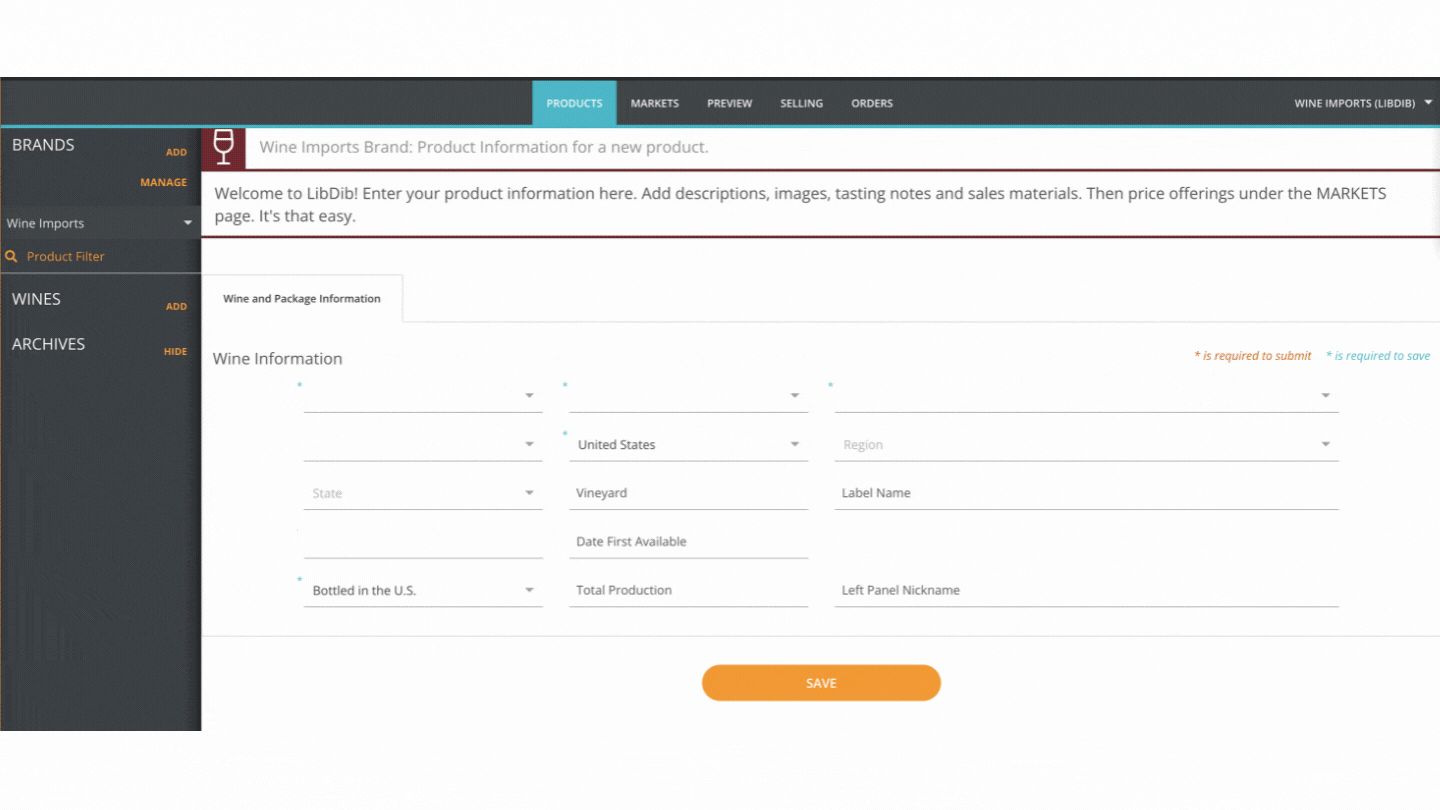The width and height of the screenshot is (1440, 810).
Task: Click ADD next to WINES
Action: tap(176, 306)
